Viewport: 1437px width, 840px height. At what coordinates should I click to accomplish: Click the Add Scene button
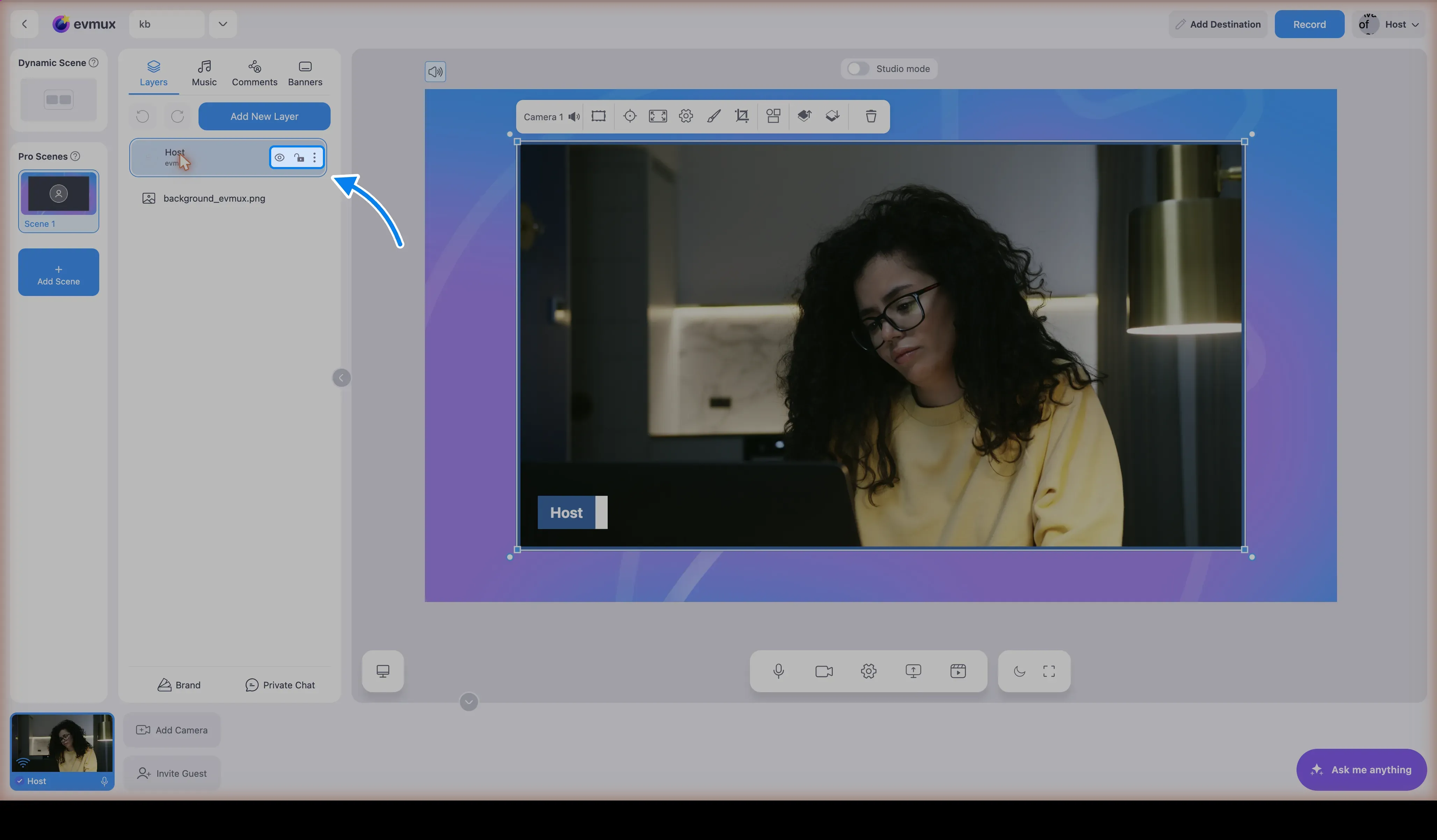tap(59, 272)
